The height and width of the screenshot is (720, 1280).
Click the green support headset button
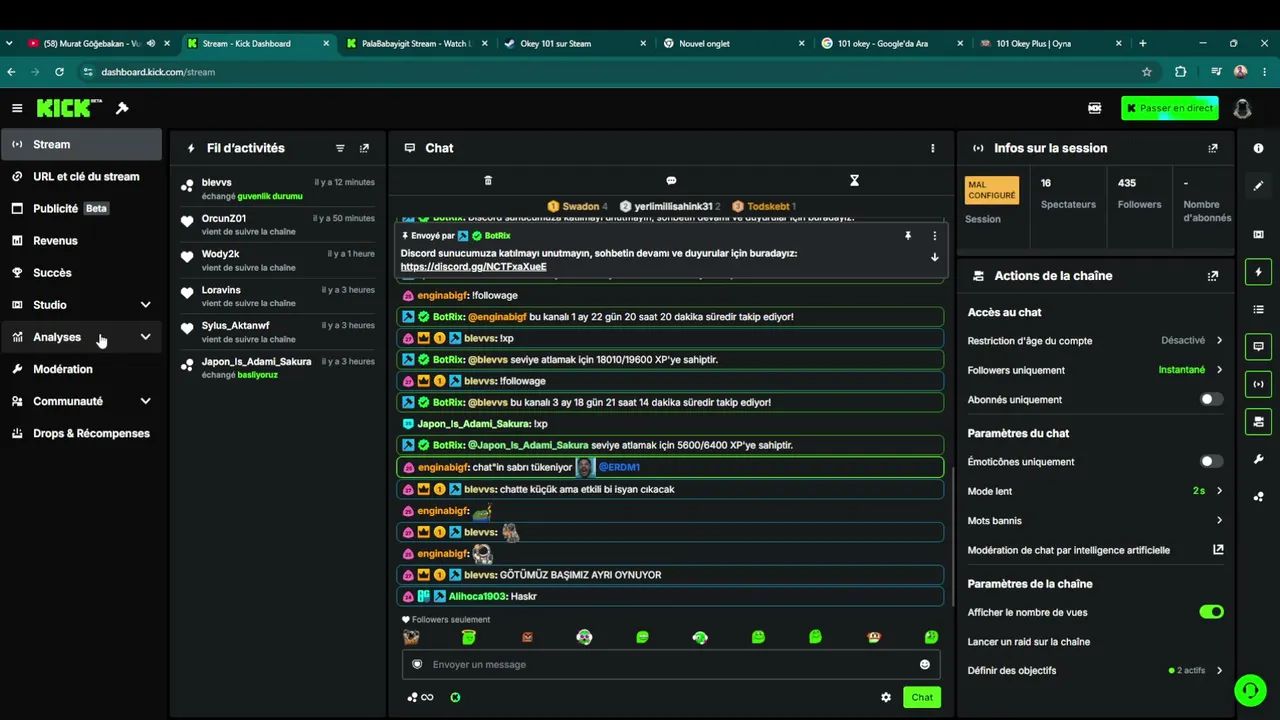pos(1249,690)
